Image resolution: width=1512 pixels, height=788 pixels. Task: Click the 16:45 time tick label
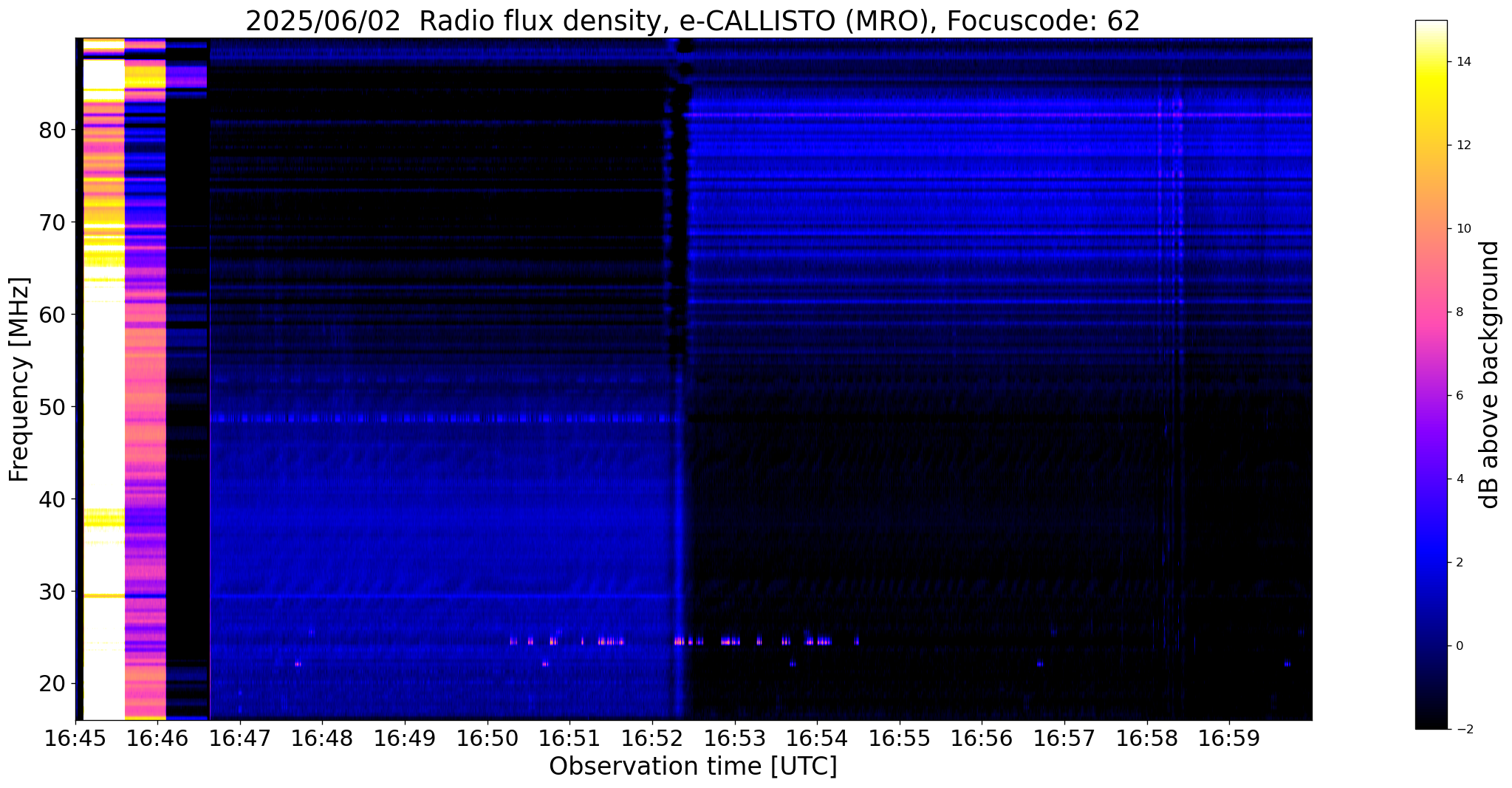[x=75, y=739]
